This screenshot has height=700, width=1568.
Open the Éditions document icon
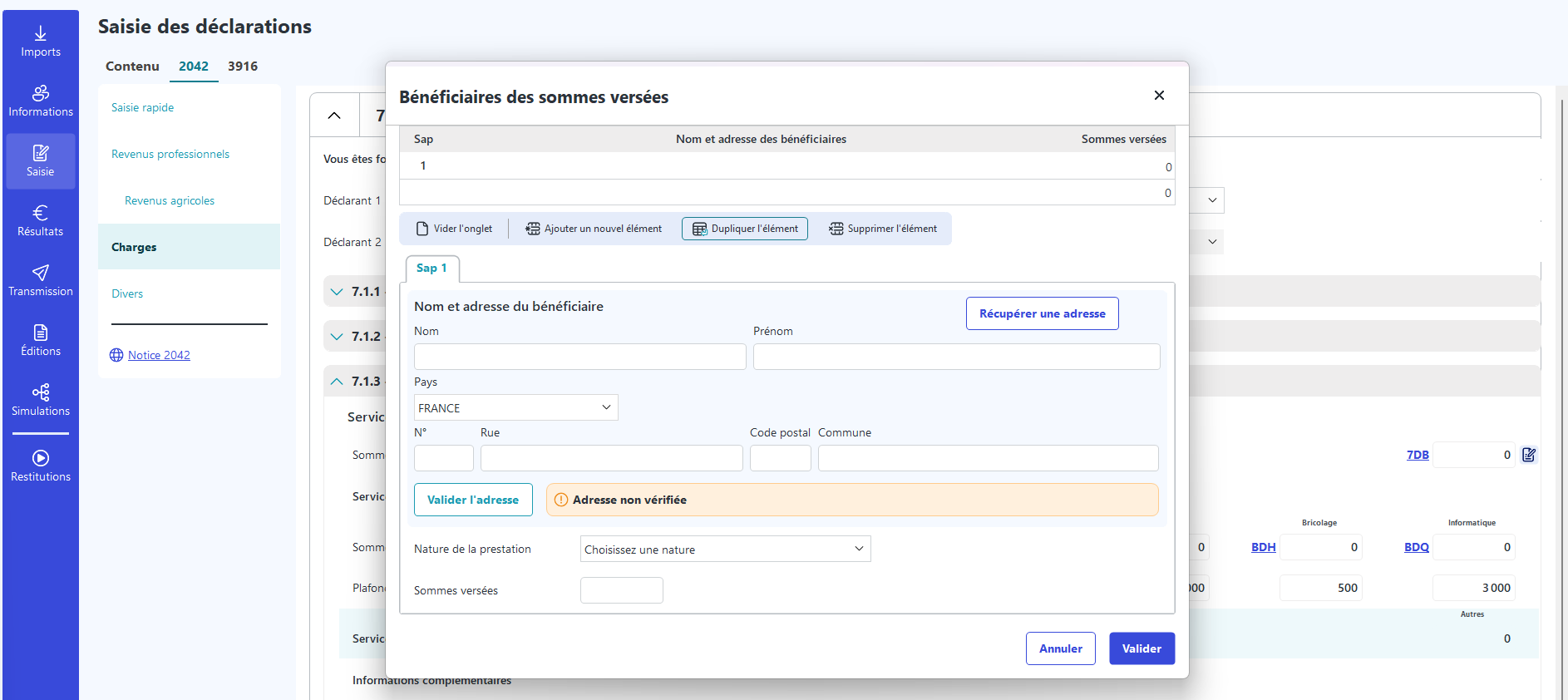coord(40,341)
